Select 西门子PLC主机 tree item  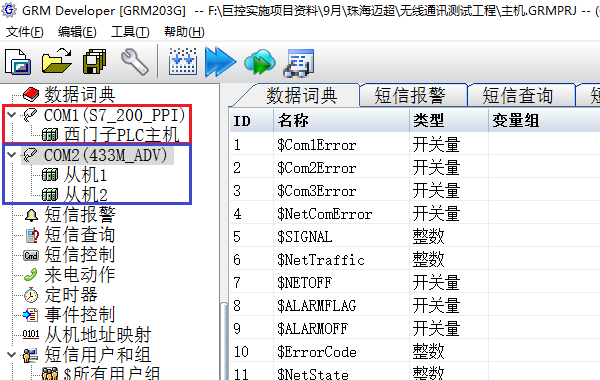tap(122, 135)
